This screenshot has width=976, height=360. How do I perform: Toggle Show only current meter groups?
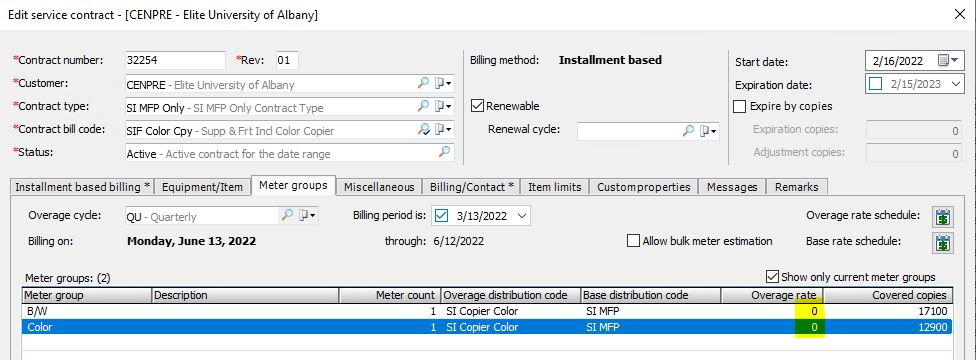(772, 277)
